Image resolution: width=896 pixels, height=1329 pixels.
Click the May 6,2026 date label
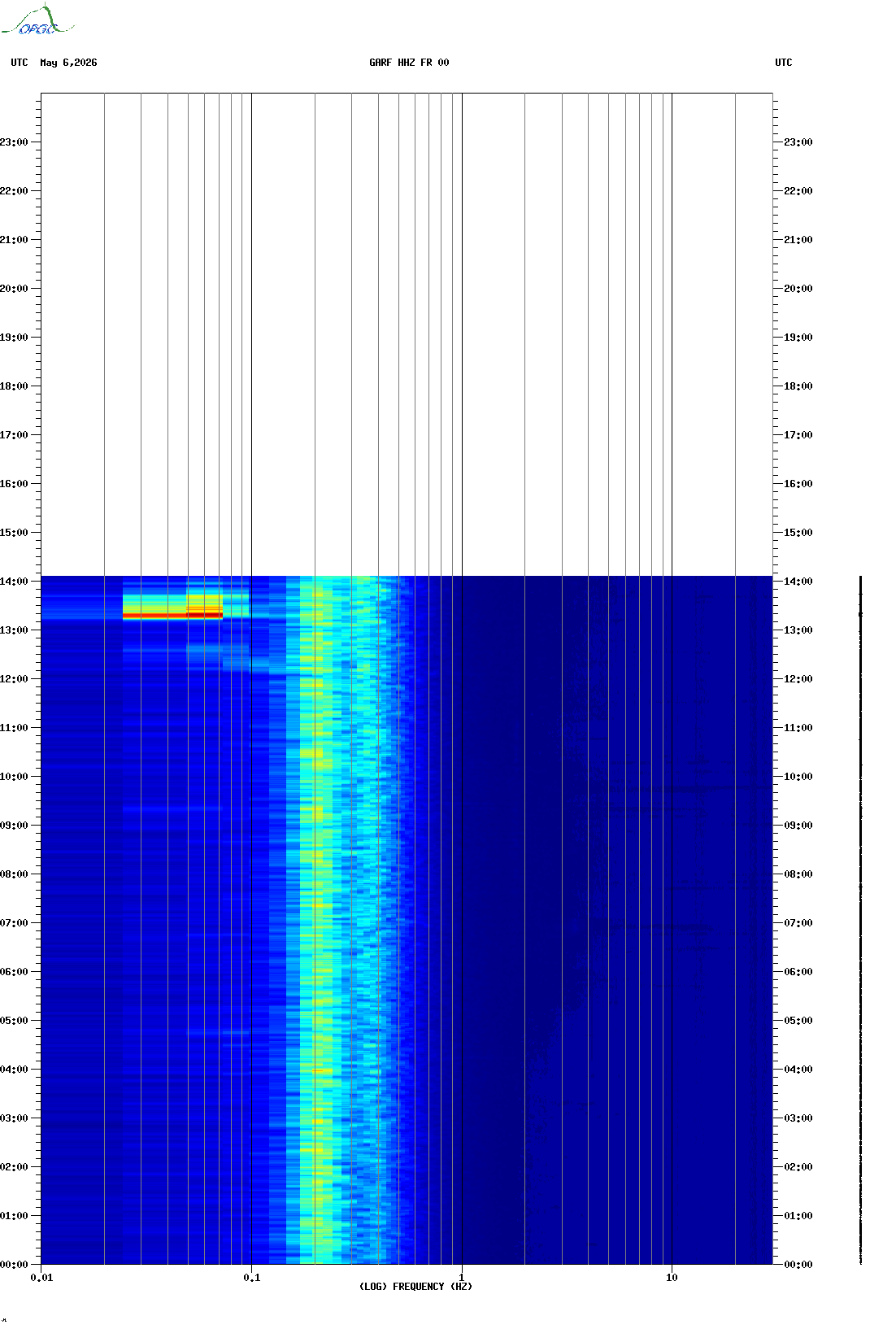tap(68, 63)
